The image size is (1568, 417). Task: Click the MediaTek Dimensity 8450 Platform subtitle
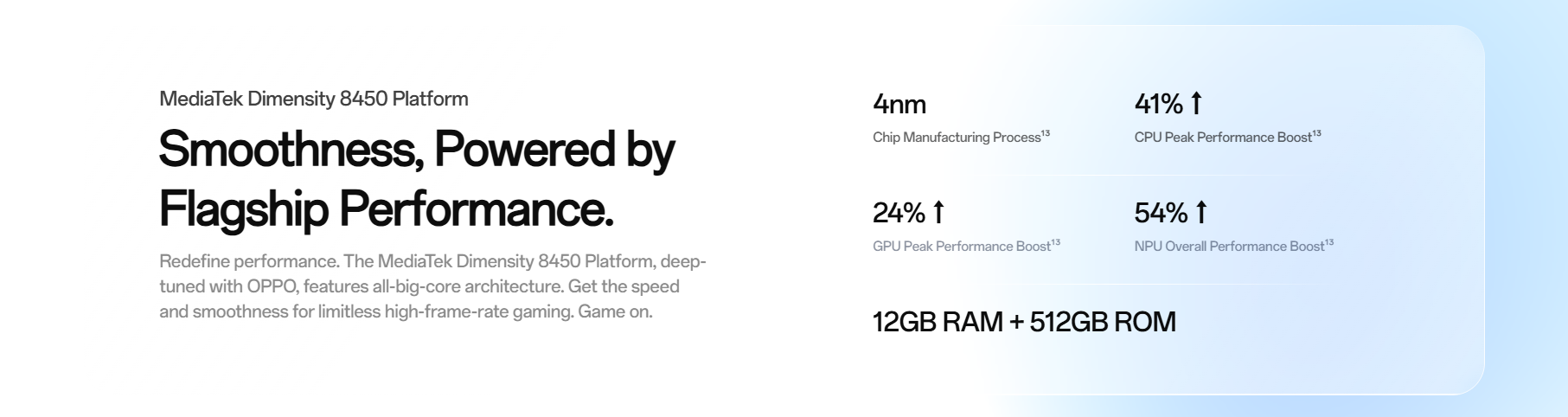coord(314,99)
